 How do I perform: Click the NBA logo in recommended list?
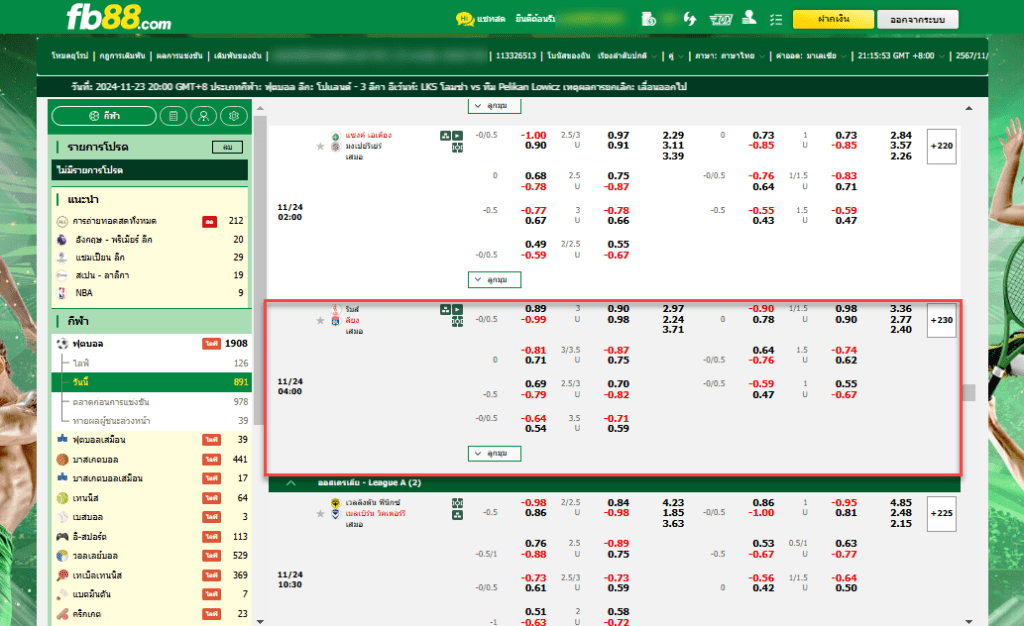click(x=62, y=293)
